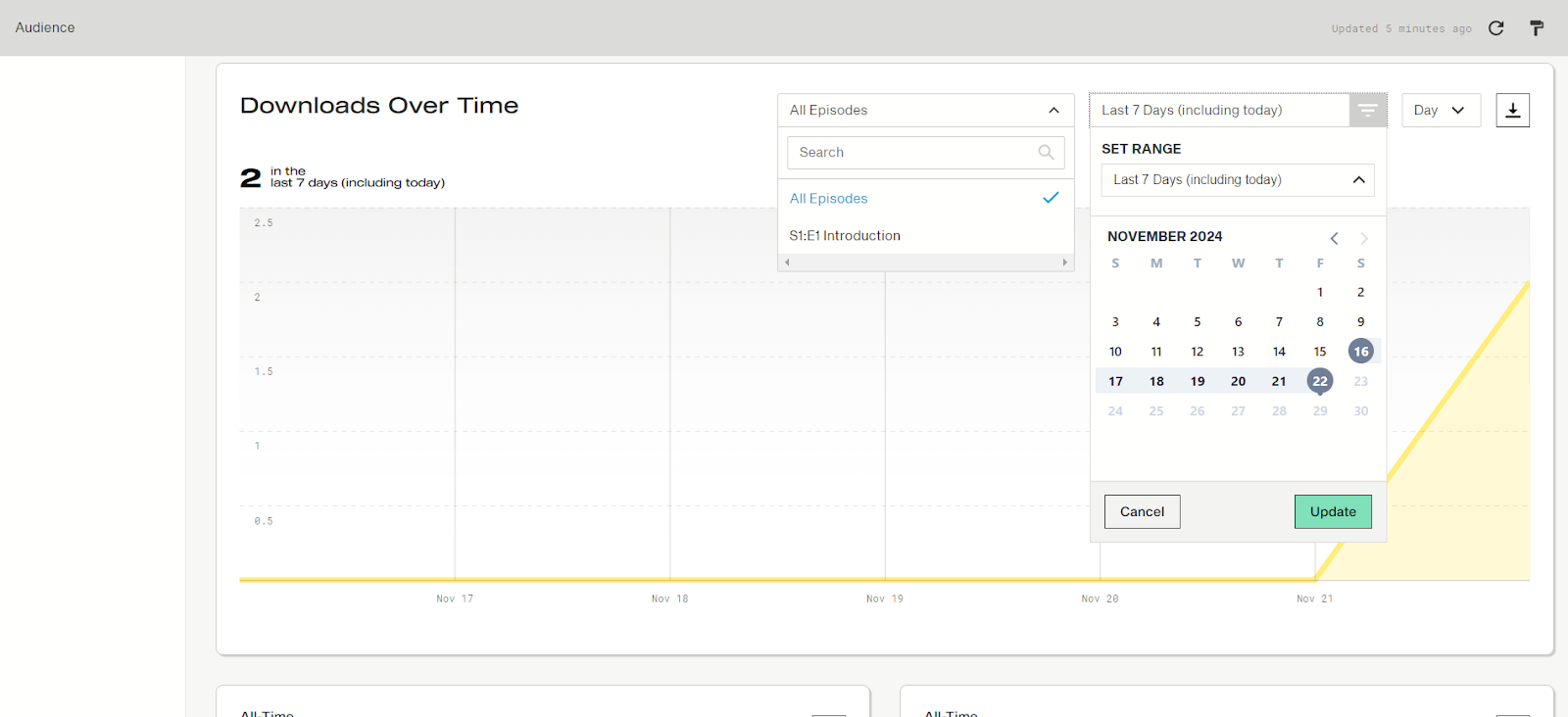
Task: Pick November 18 in the calendar
Action: pyautogui.click(x=1156, y=381)
